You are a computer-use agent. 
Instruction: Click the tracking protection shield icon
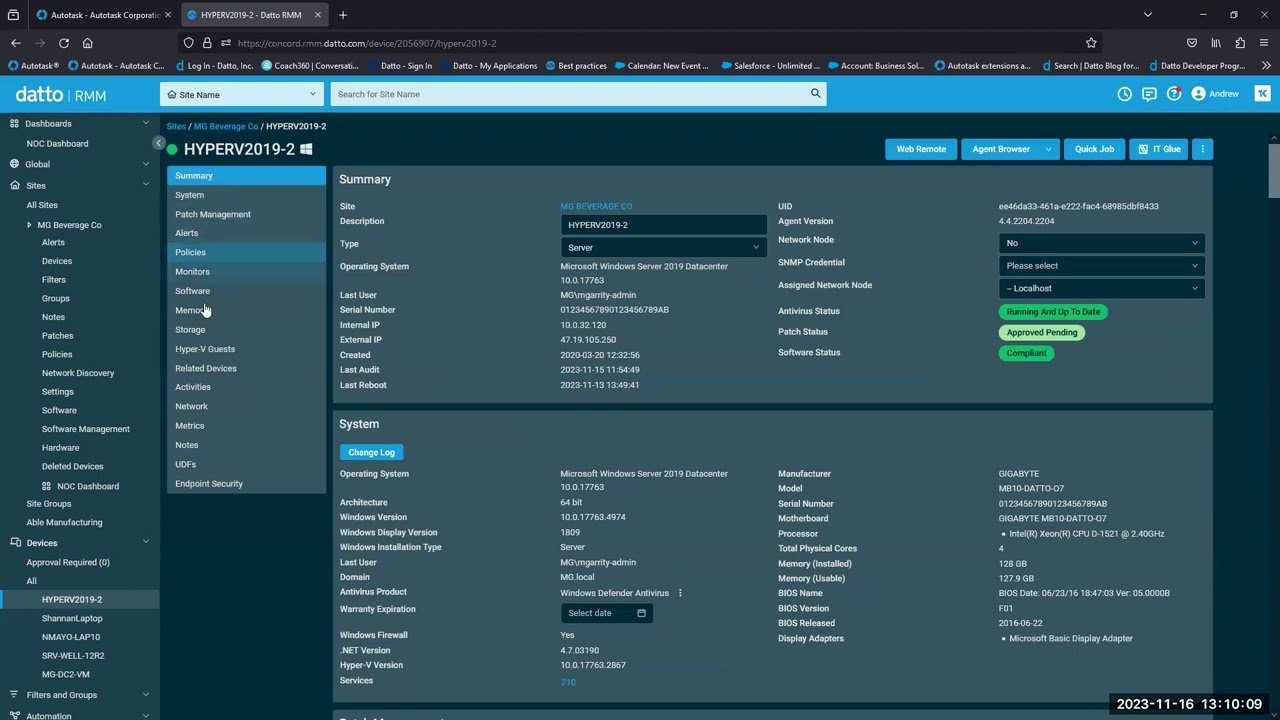pos(189,43)
